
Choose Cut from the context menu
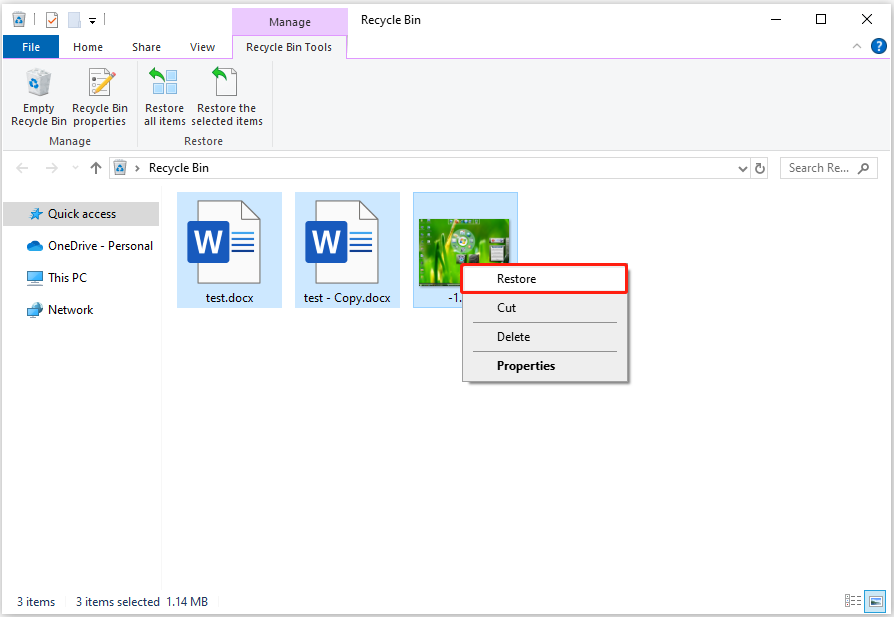(x=544, y=308)
